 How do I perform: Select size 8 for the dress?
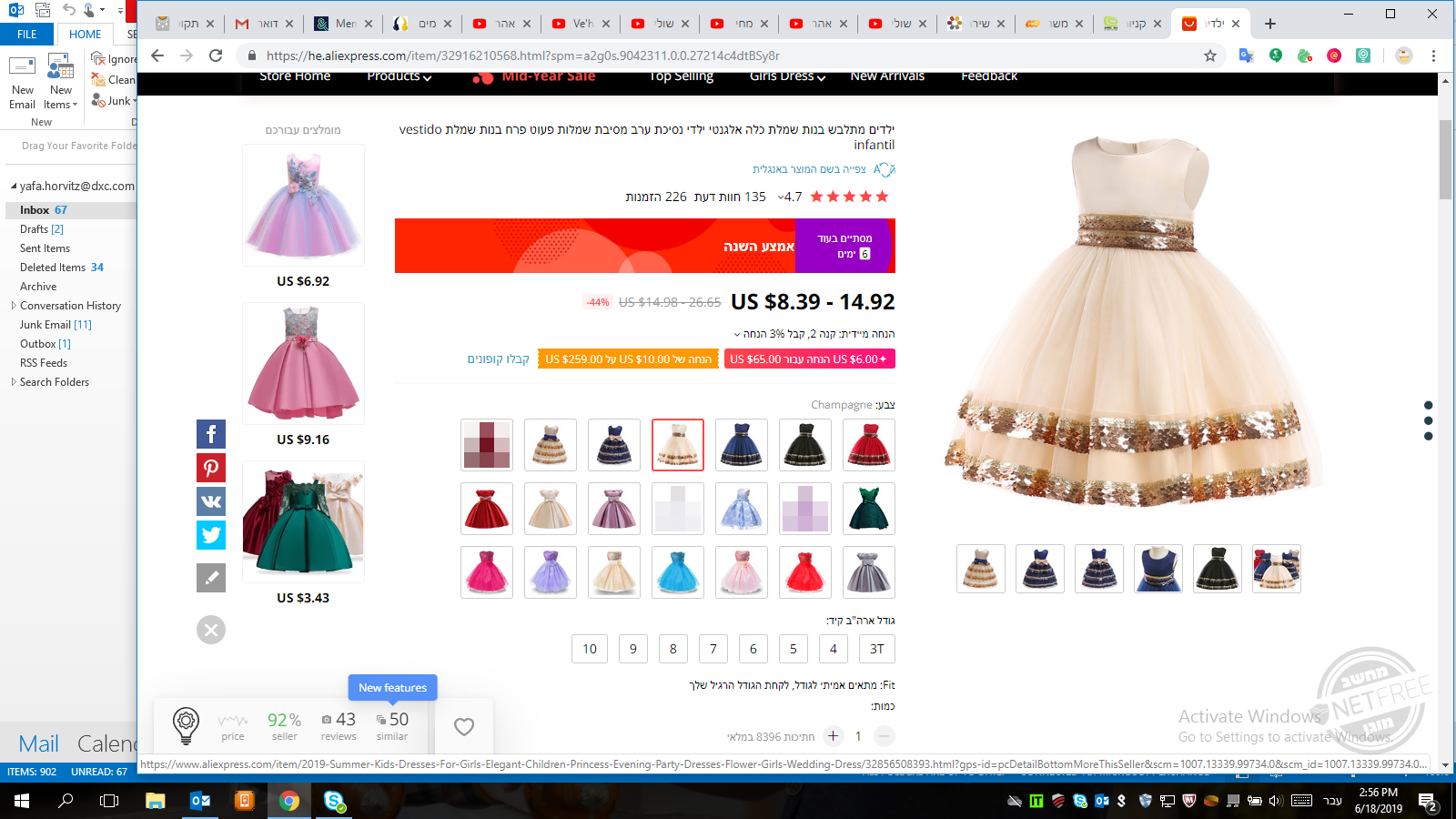672,649
